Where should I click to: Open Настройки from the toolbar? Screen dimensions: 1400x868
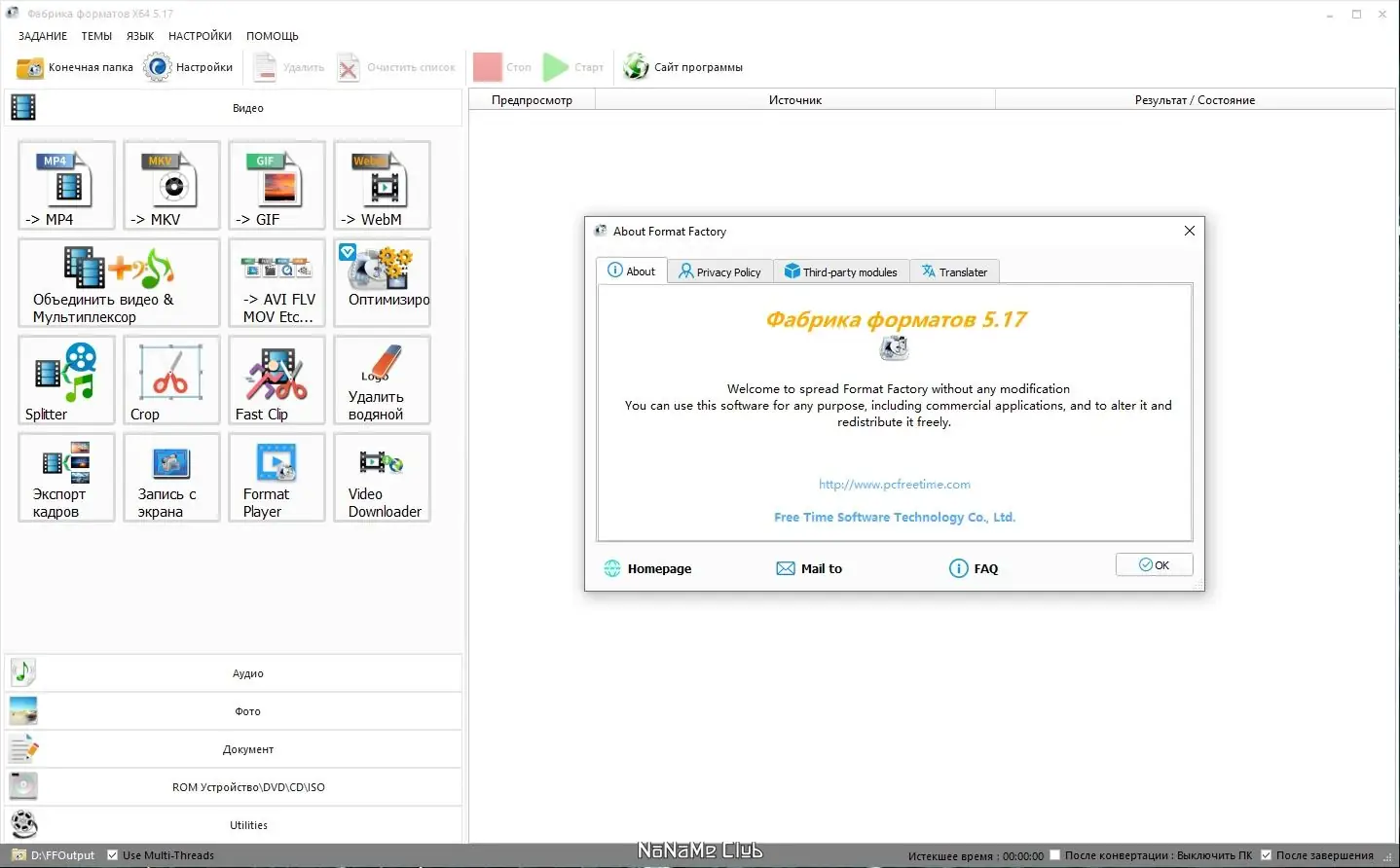189,67
